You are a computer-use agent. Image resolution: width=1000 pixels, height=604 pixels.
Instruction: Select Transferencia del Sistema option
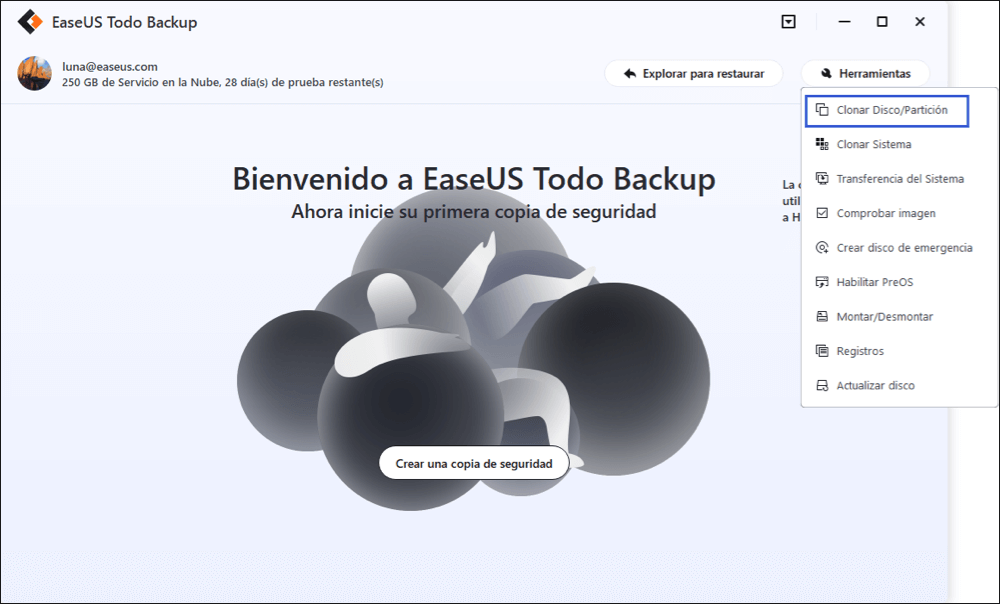coord(899,179)
